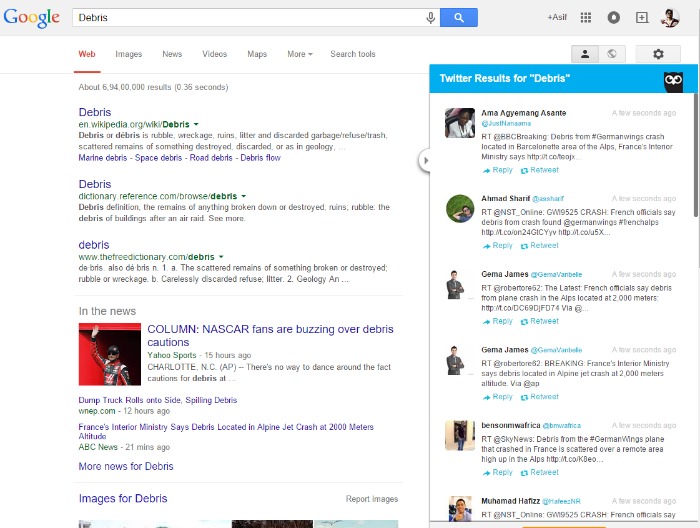
Task: Switch to the Maps tab
Action: pos(257,54)
